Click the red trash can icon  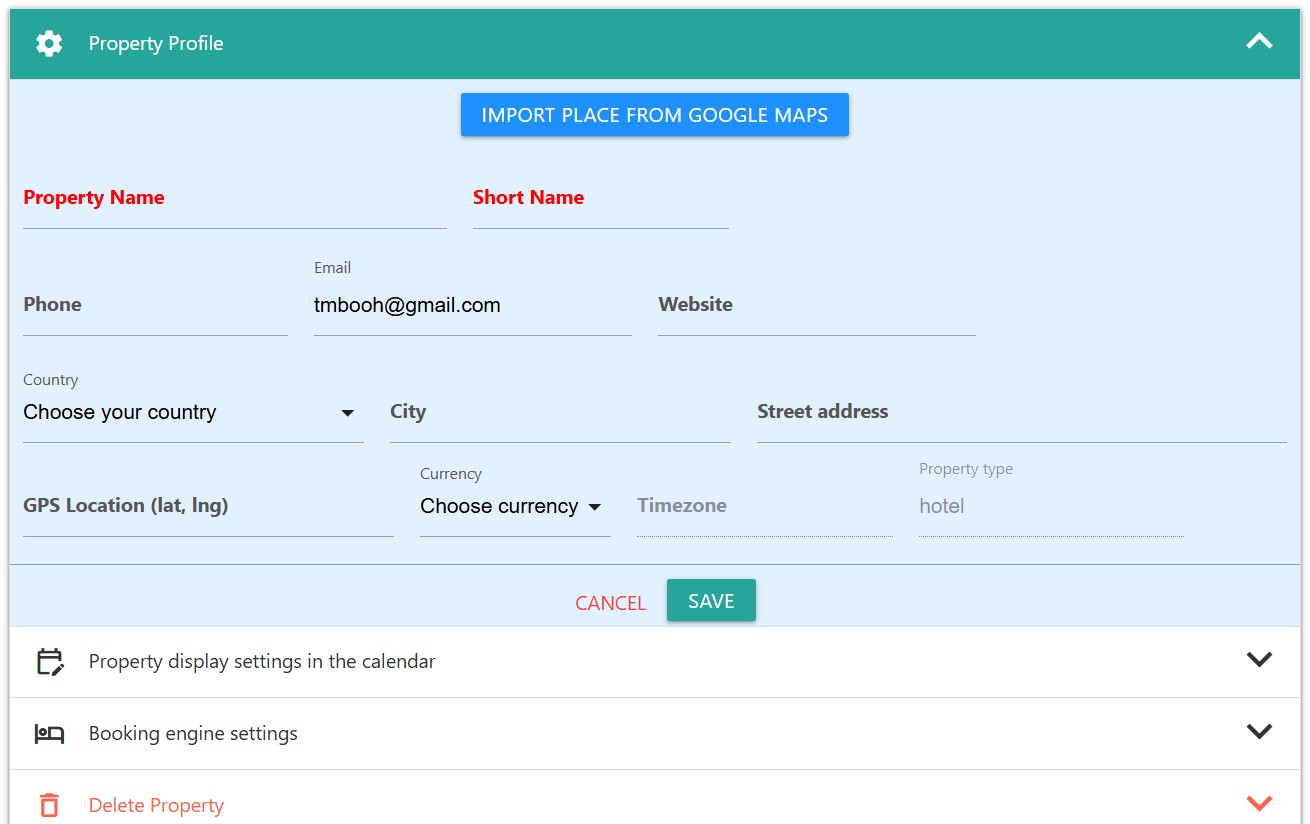coord(49,805)
